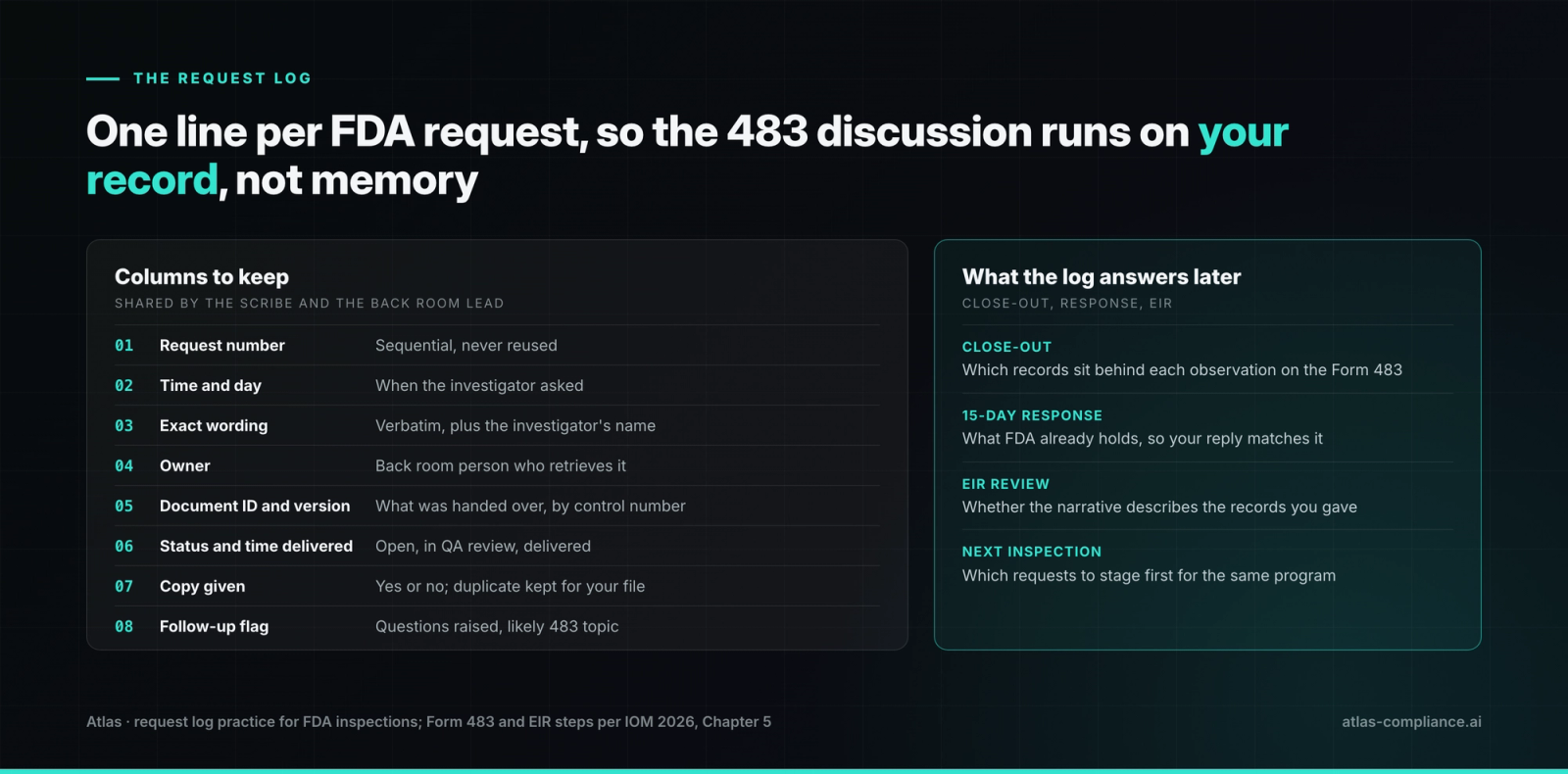Click 'Sequential, never reused' description

point(466,345)
